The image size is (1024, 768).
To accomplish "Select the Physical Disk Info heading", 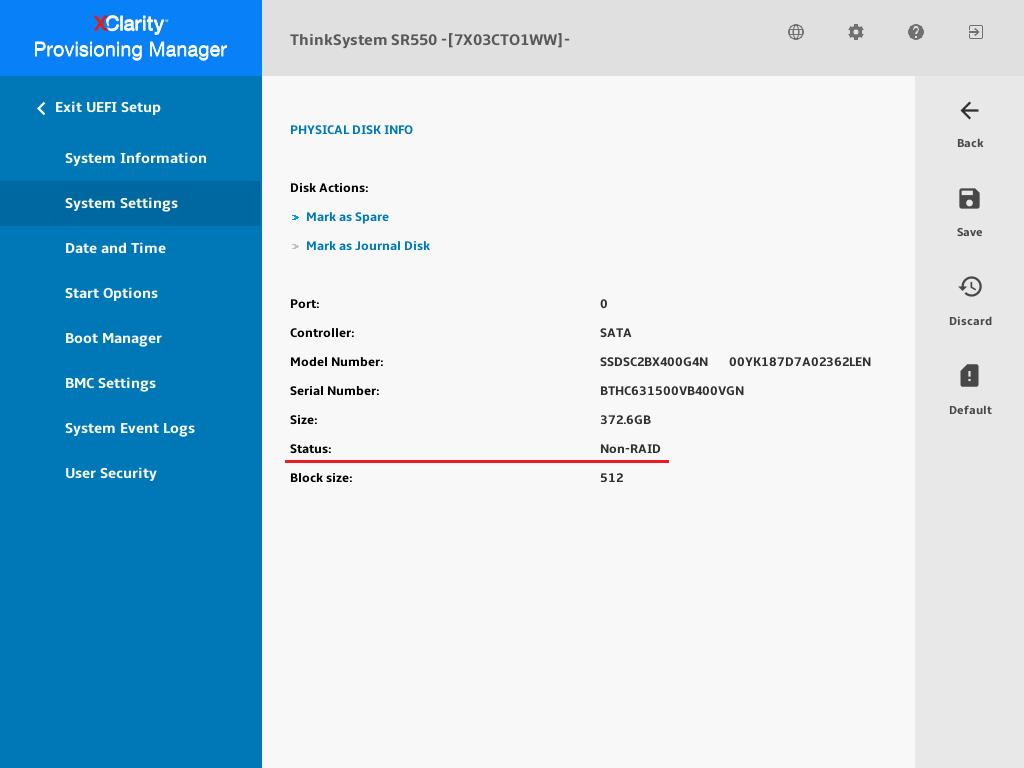I will tap(351, 130).
